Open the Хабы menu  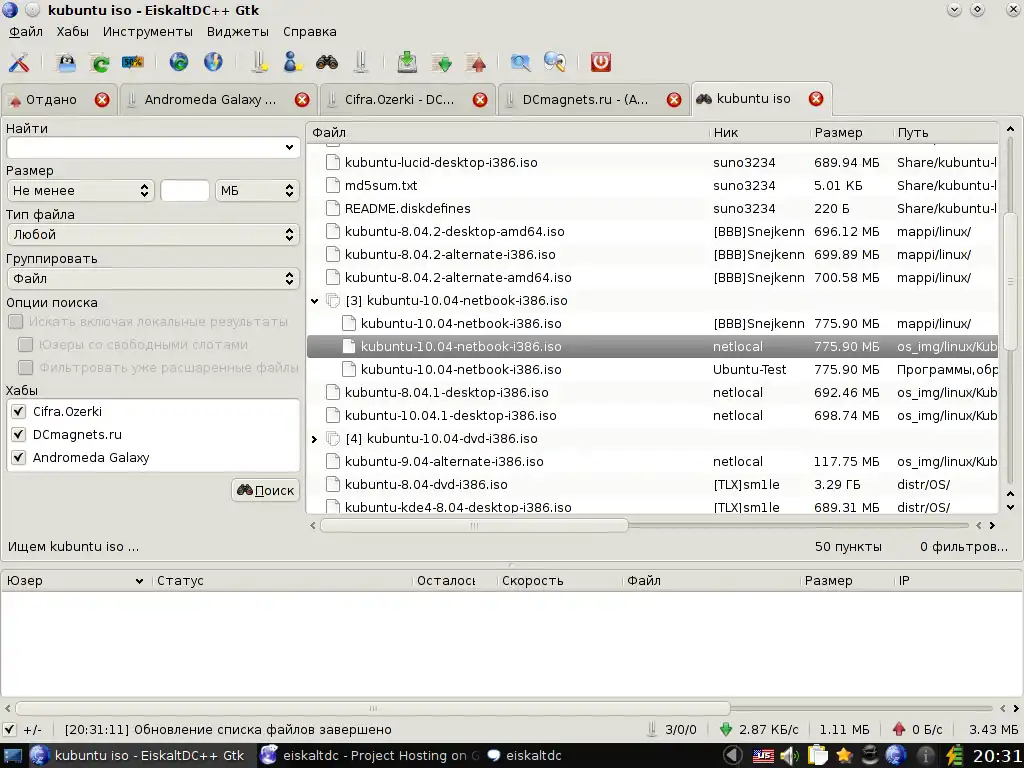[x=72, y=31]
